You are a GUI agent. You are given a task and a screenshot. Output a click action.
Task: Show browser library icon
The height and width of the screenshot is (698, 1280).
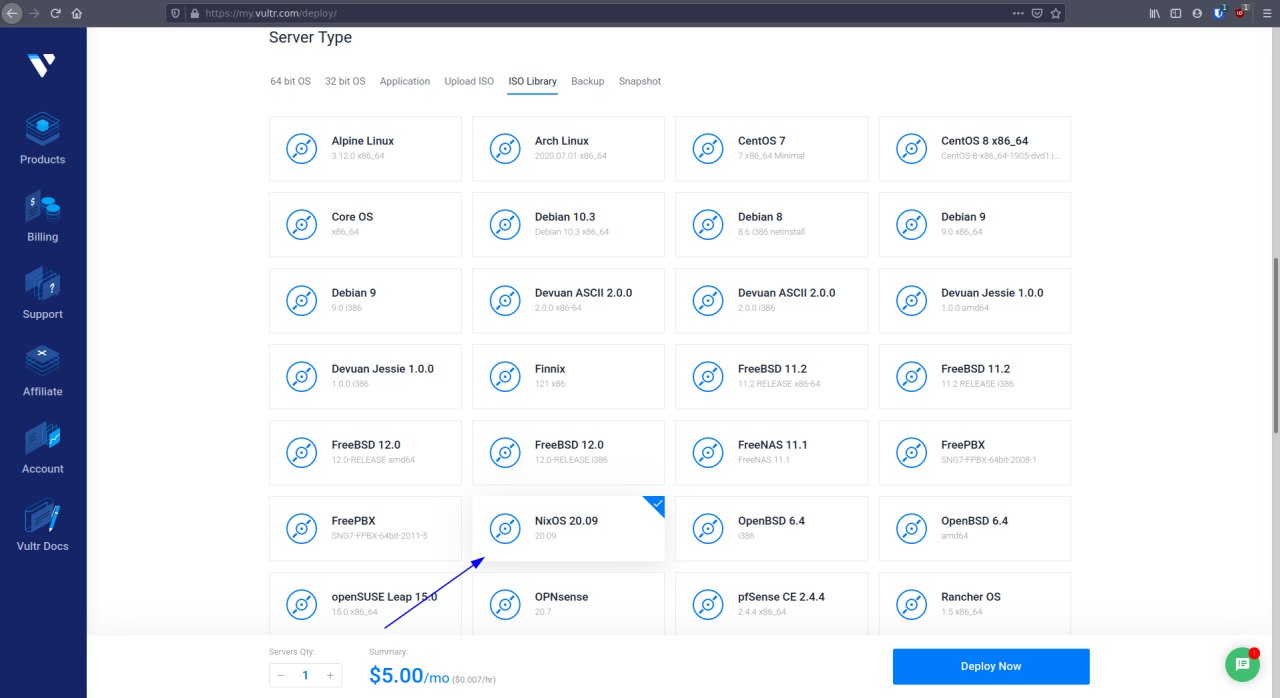(1154, 13)
